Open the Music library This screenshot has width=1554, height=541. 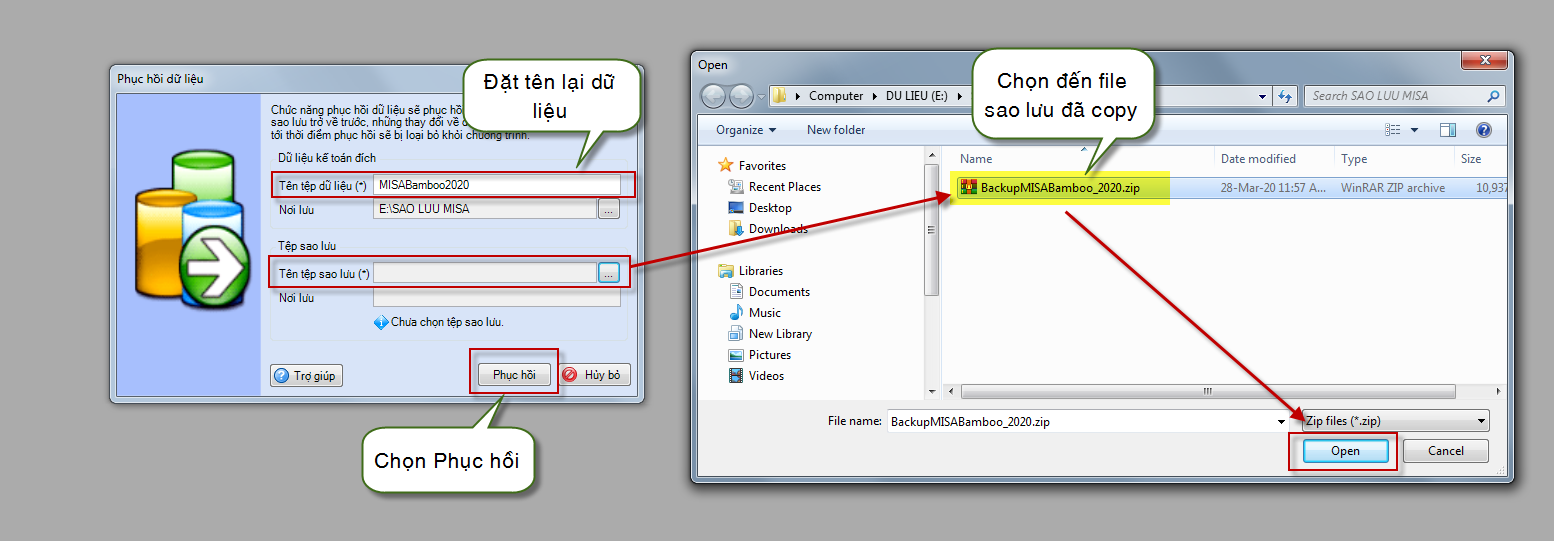click(x=765, y=313)
